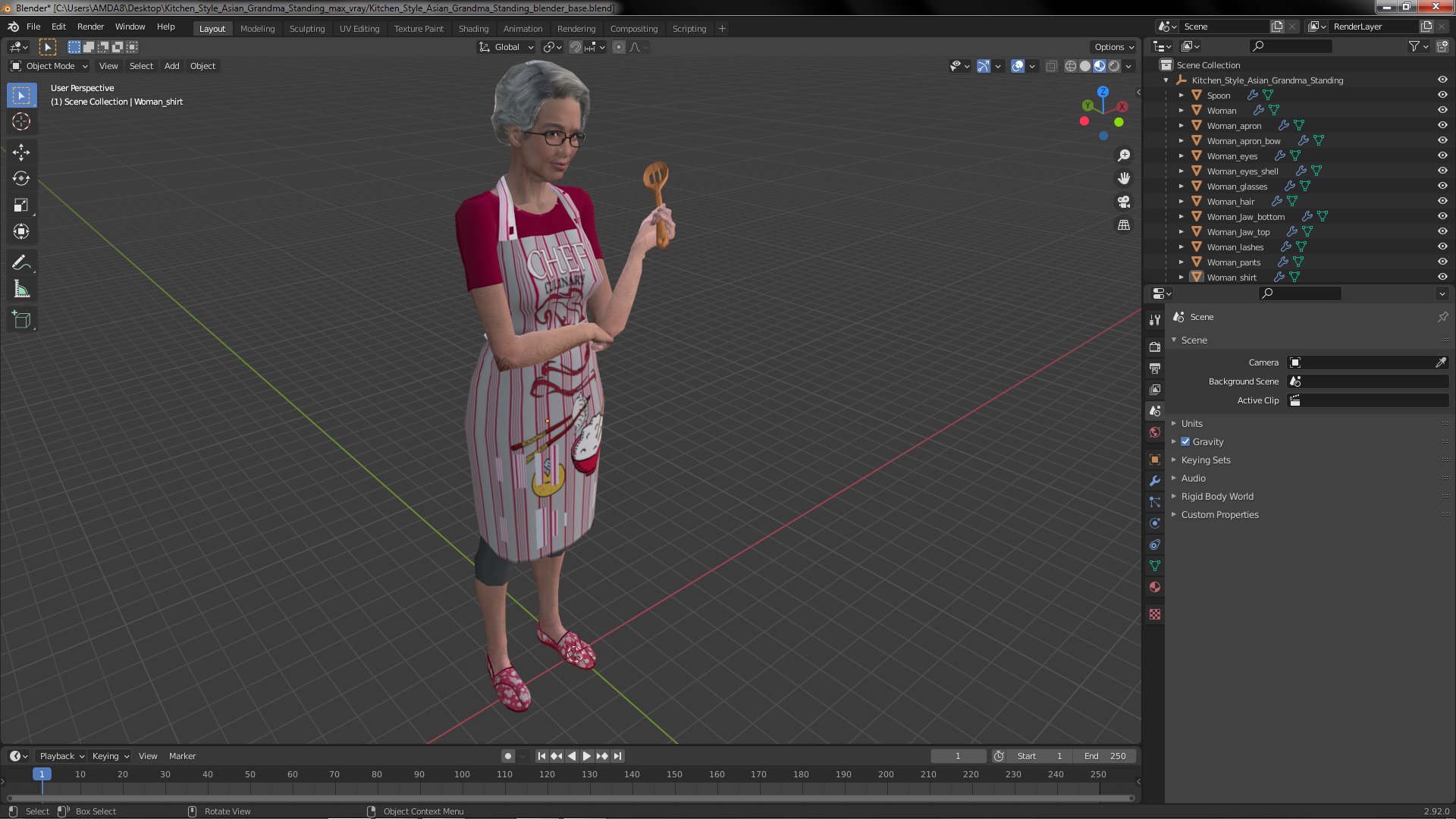
Task: Open the Render menu
Action: click(90, 27)
